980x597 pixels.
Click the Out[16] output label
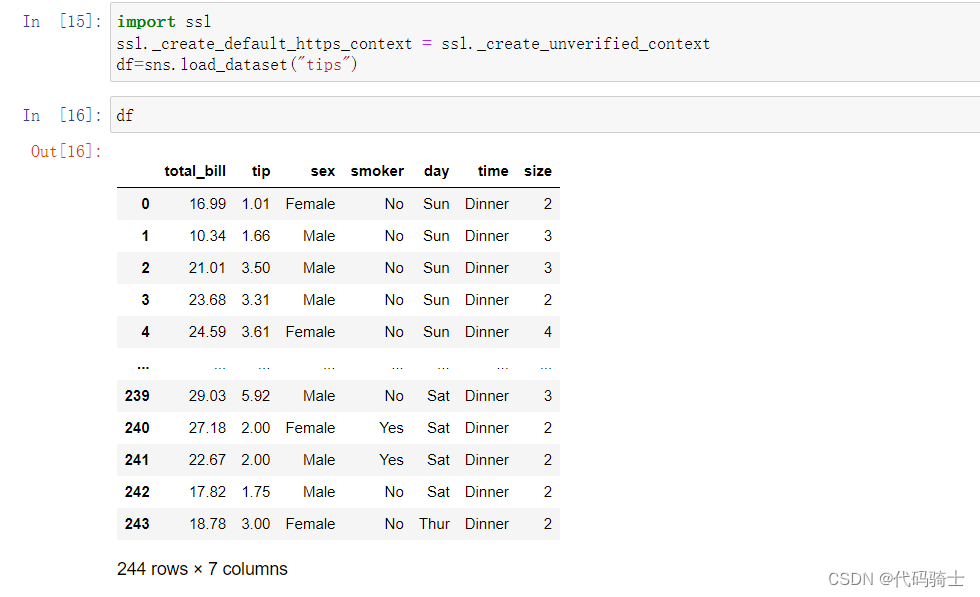(64, 150)
